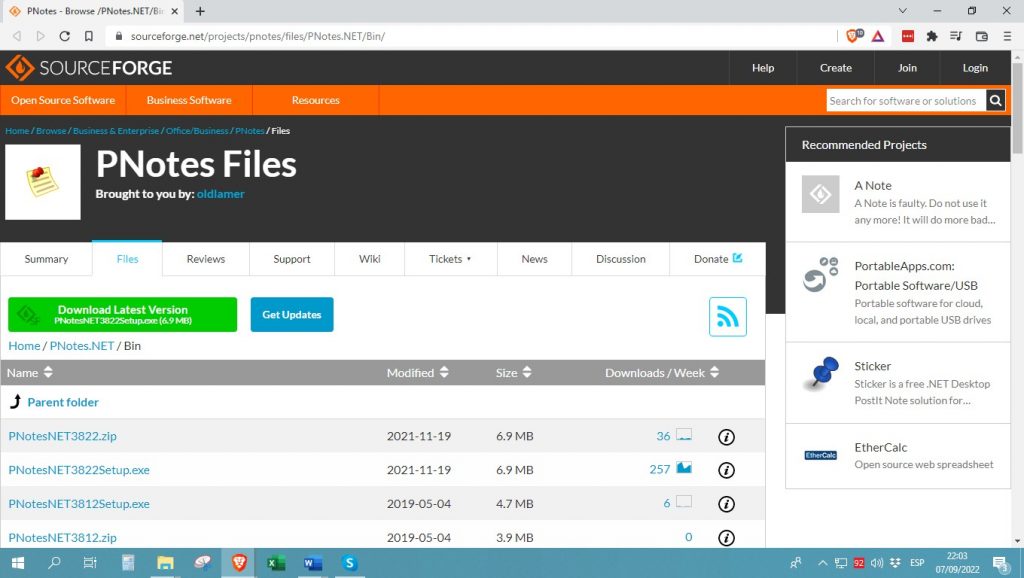The width and height of the screenshot is (1024, 578).
Task: Click the search magnifier icon
Action: tap(995, 100)
